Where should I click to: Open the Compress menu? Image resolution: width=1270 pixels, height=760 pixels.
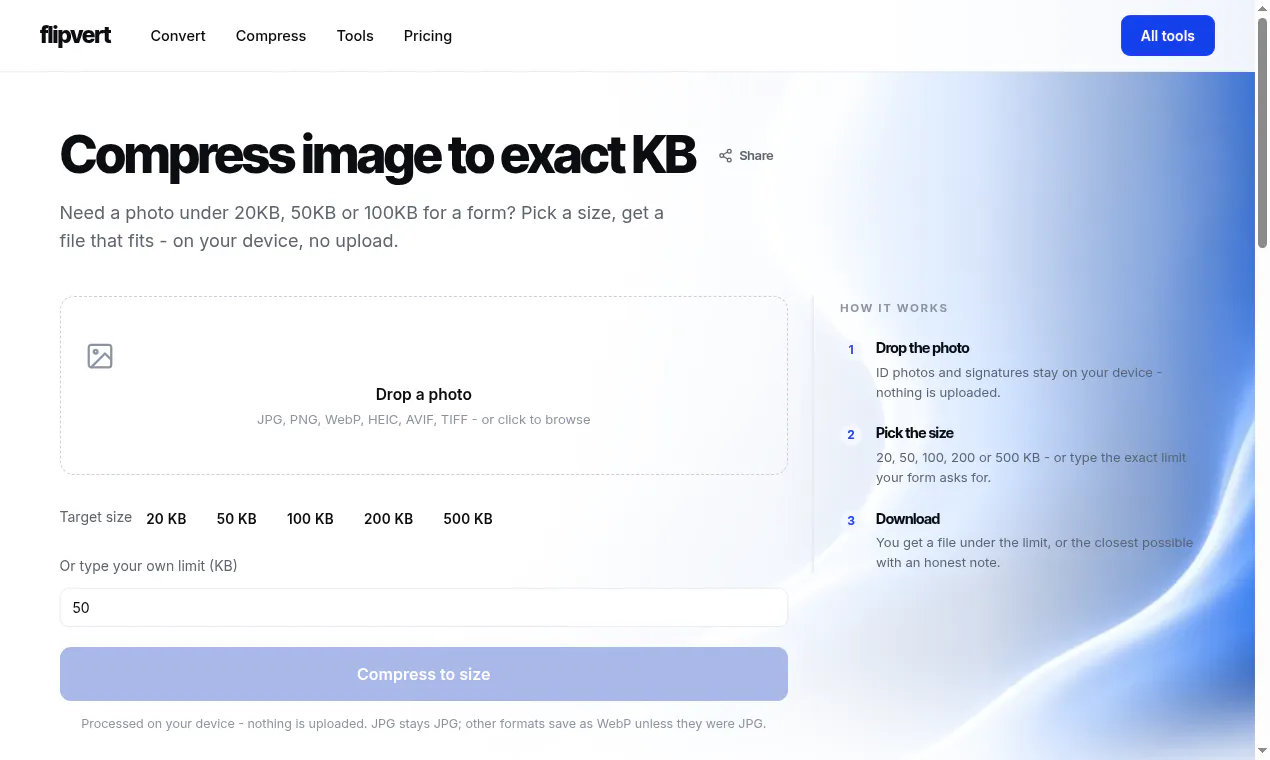pyautogui.click(x=271, y=36)
